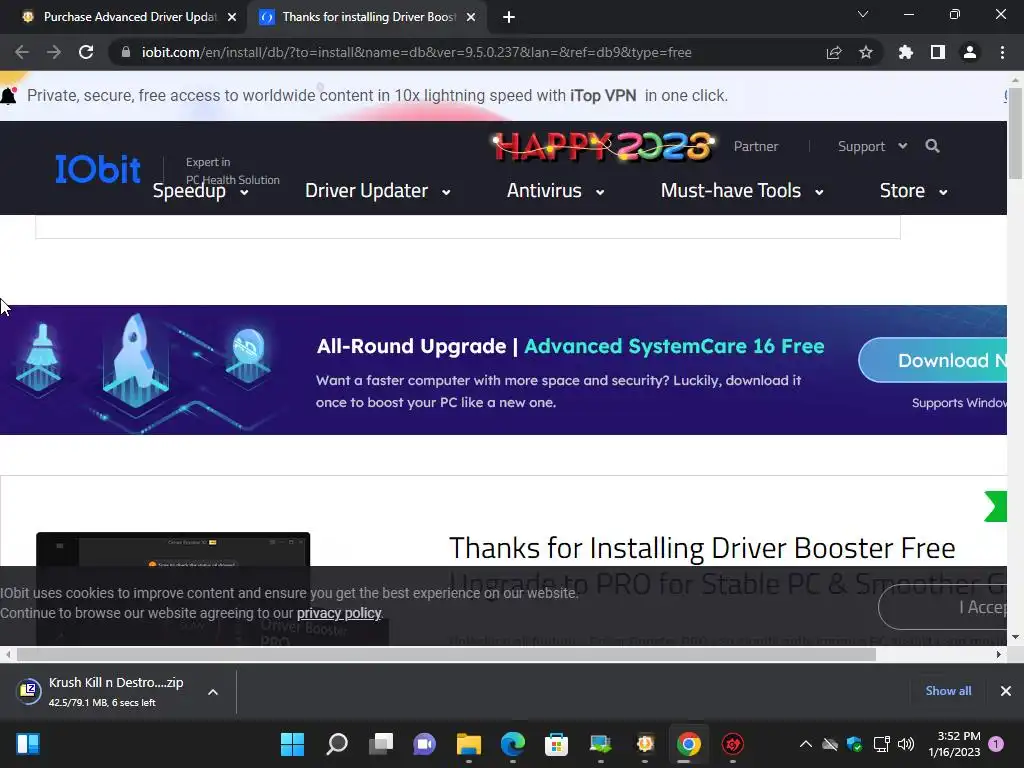Open File Explorer from taskbar
This screenshot has width=1024, height=768.
tap(469, 744)
